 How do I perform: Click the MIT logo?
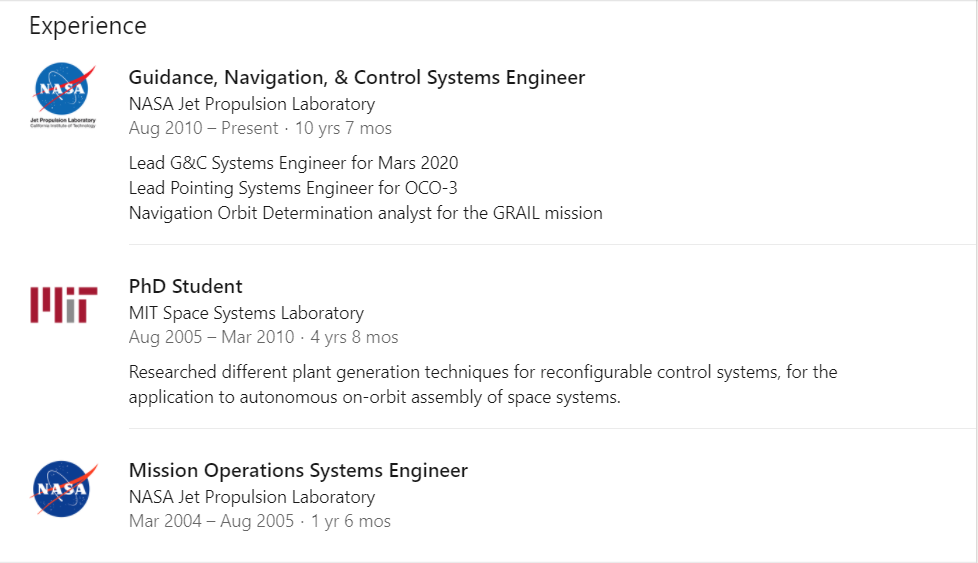coord(63,304)
